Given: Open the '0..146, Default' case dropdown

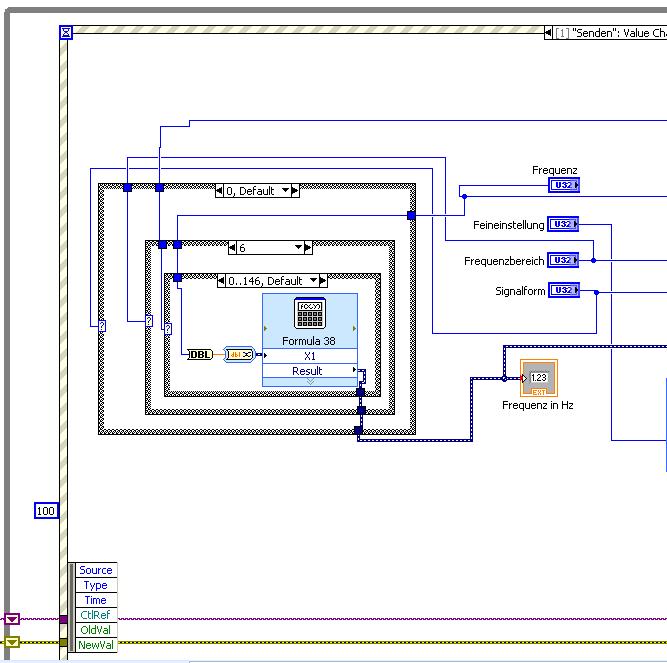Looking at the screenshot, I should pos(314,281).
